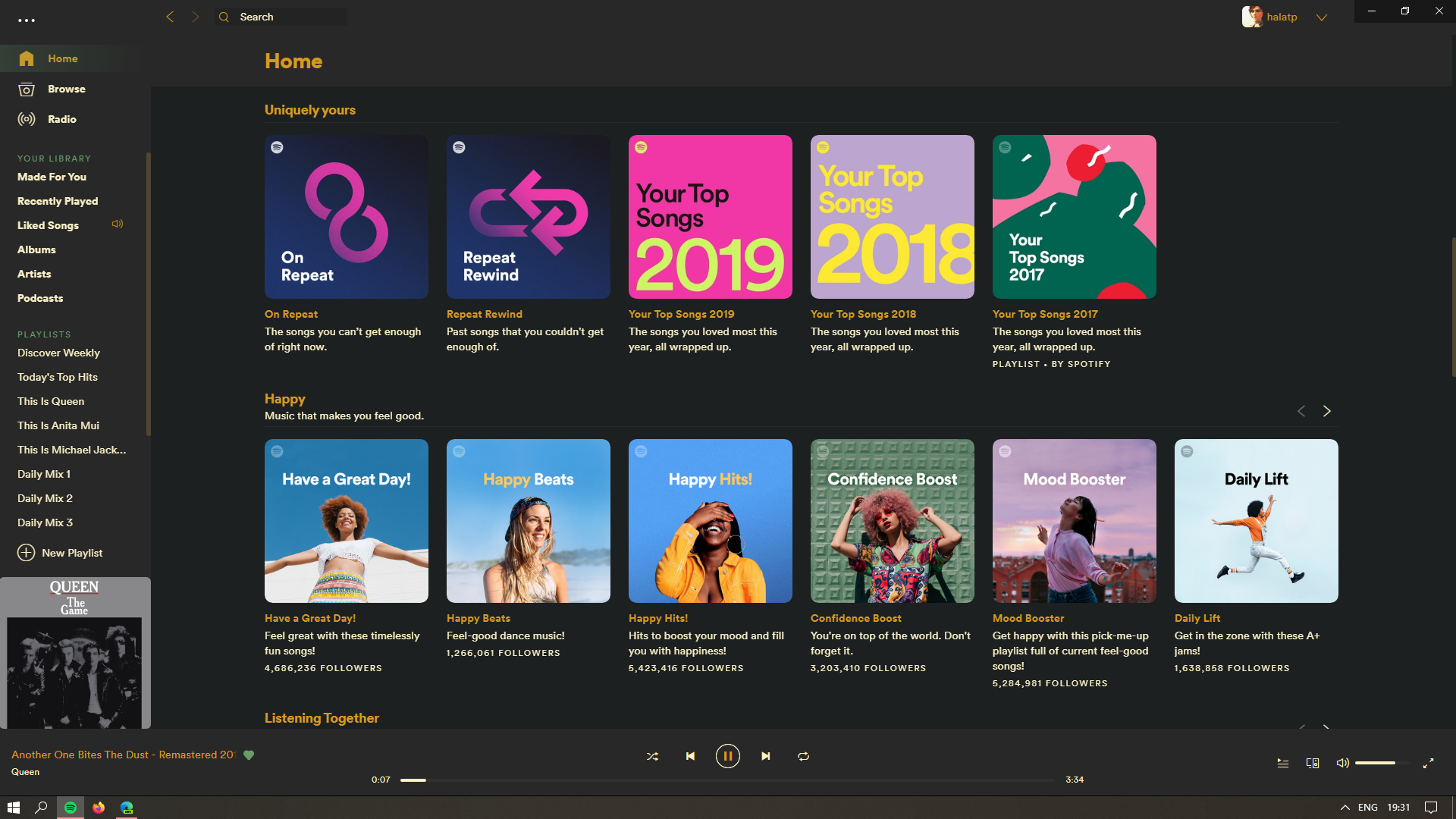
Task: Open Mood Booster playlist cover
Action: tap(1075, 521)
